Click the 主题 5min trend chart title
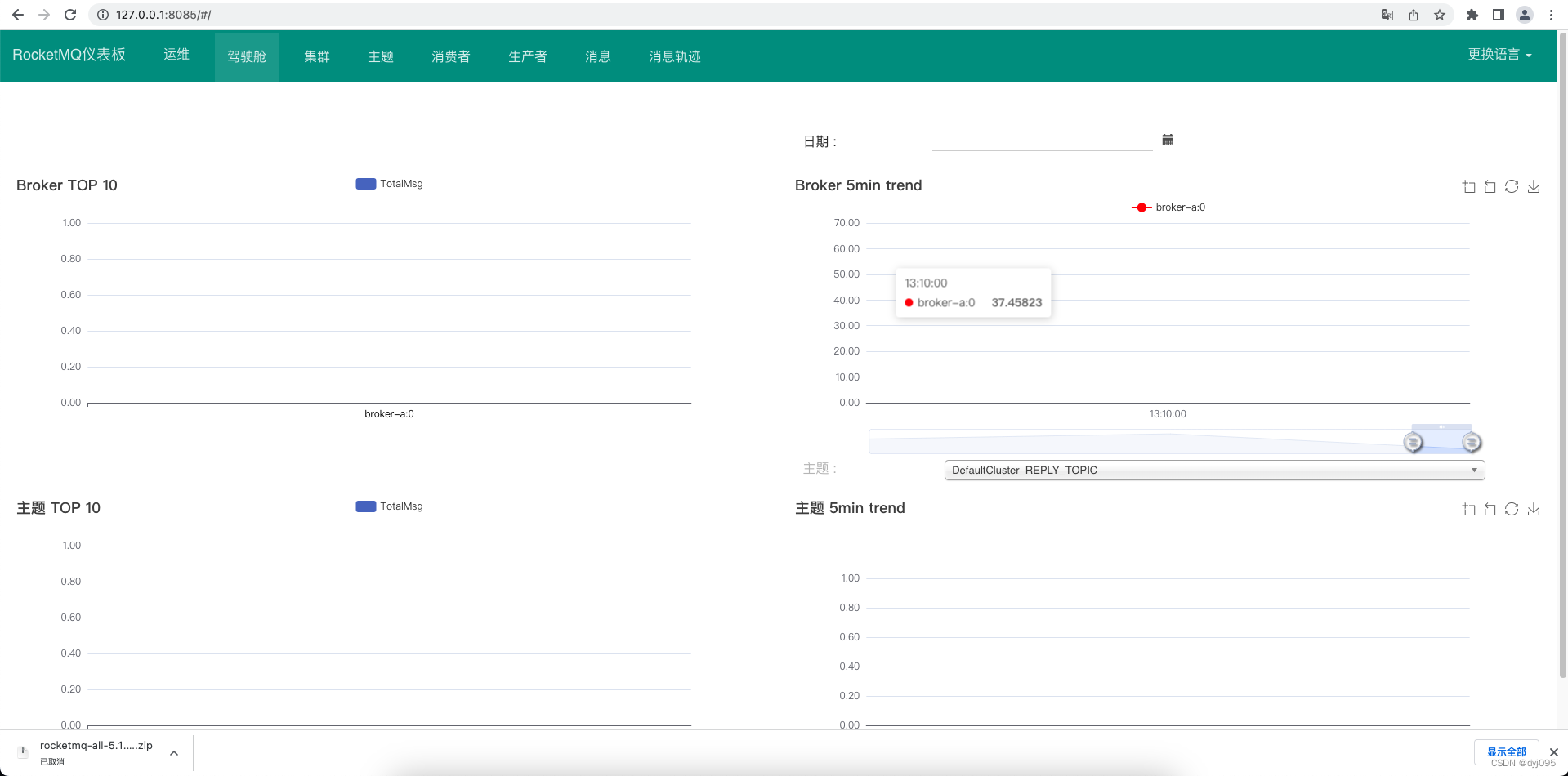The width and height of the screenshot is (1568, 776). (x=850, y=508)
